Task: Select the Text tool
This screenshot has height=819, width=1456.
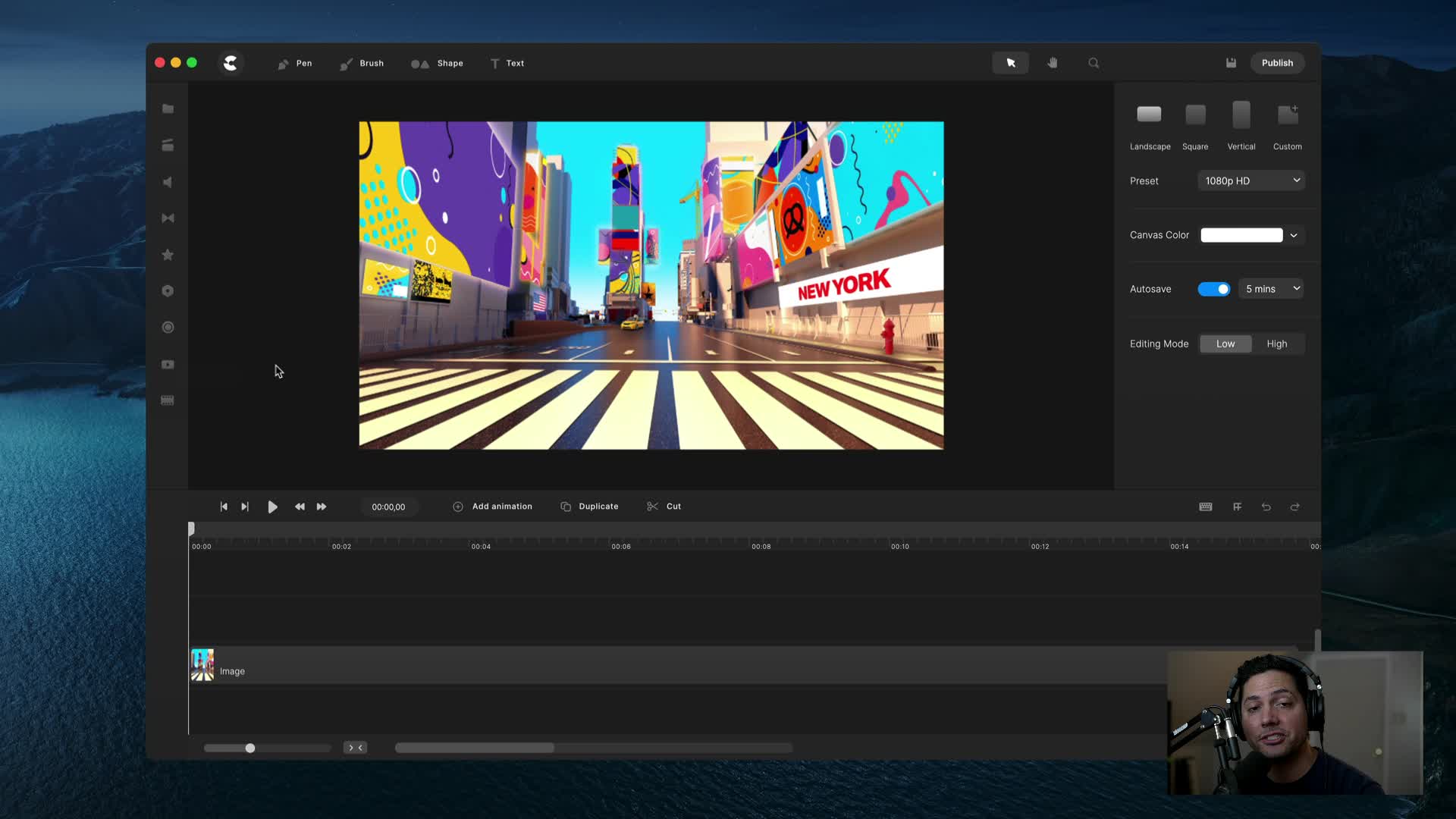Action: (507, 63)
